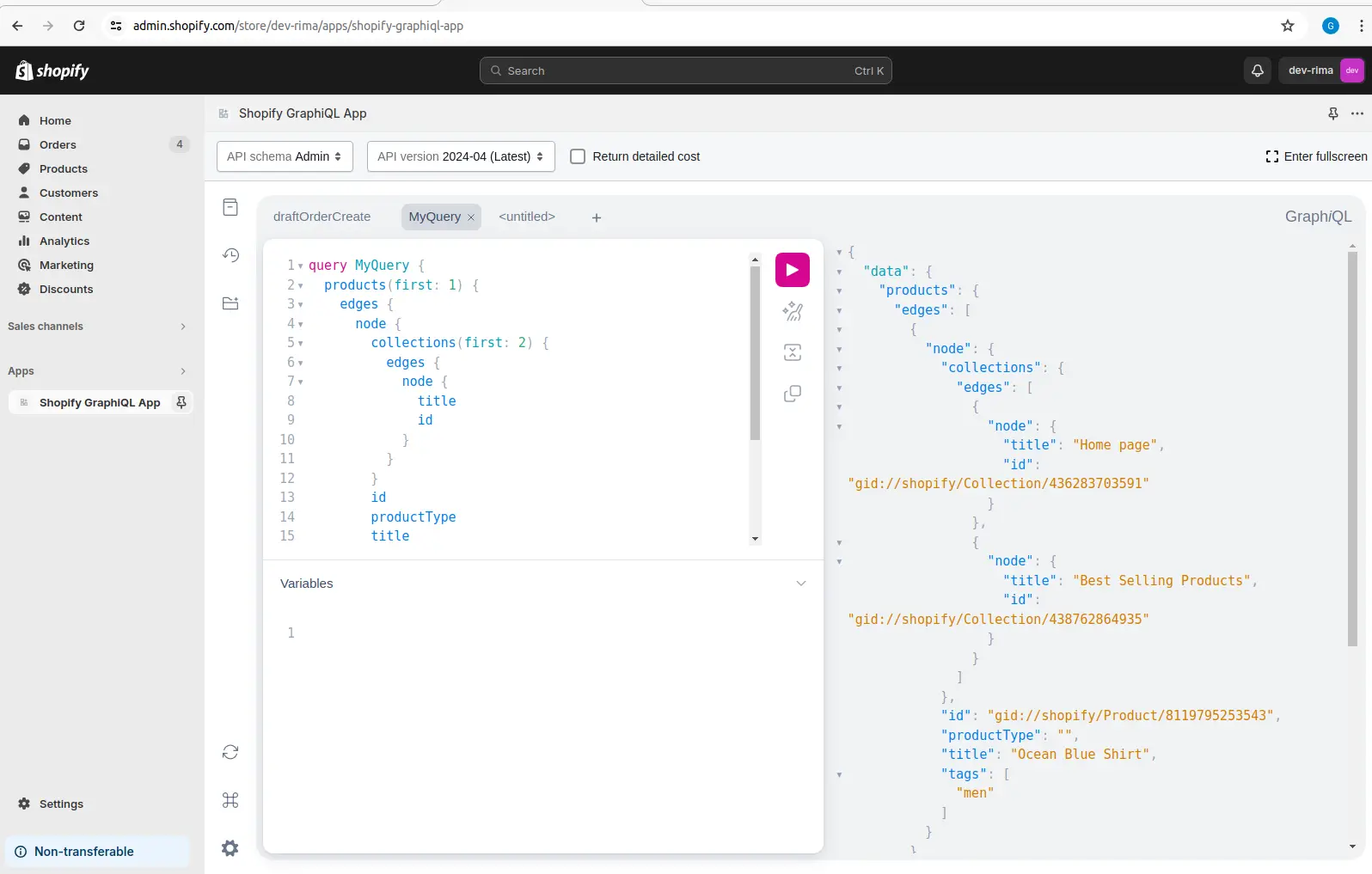Click Enter fullscreen button
The height and width of the screenshot is (874, 1372).
tap(1316, 156)
